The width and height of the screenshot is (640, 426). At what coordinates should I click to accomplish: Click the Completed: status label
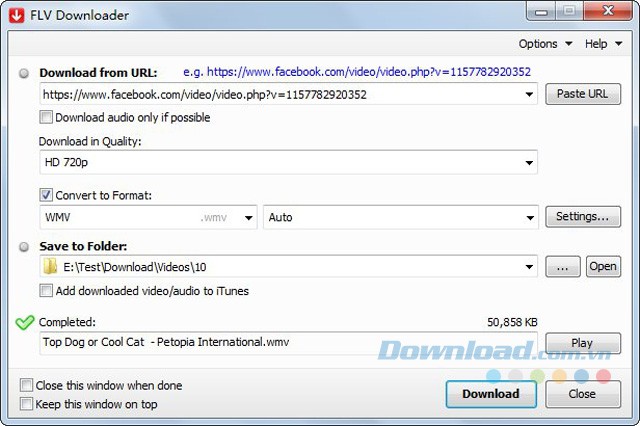coord(67,322)
